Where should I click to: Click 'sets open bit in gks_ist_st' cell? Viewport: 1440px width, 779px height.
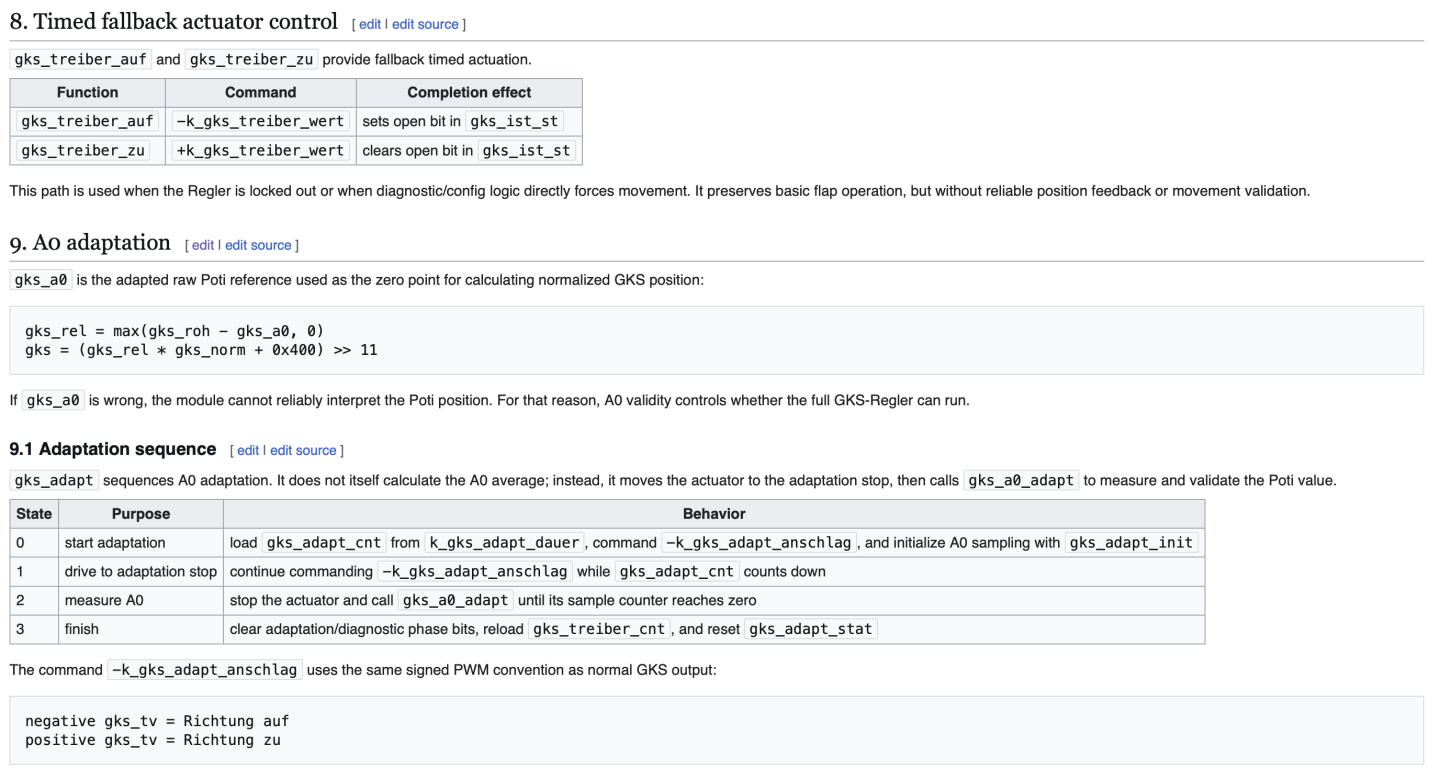pos(469,121)
